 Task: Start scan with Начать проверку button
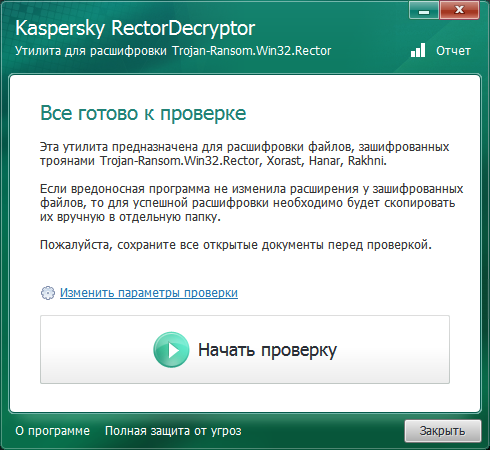click(245, 349)
